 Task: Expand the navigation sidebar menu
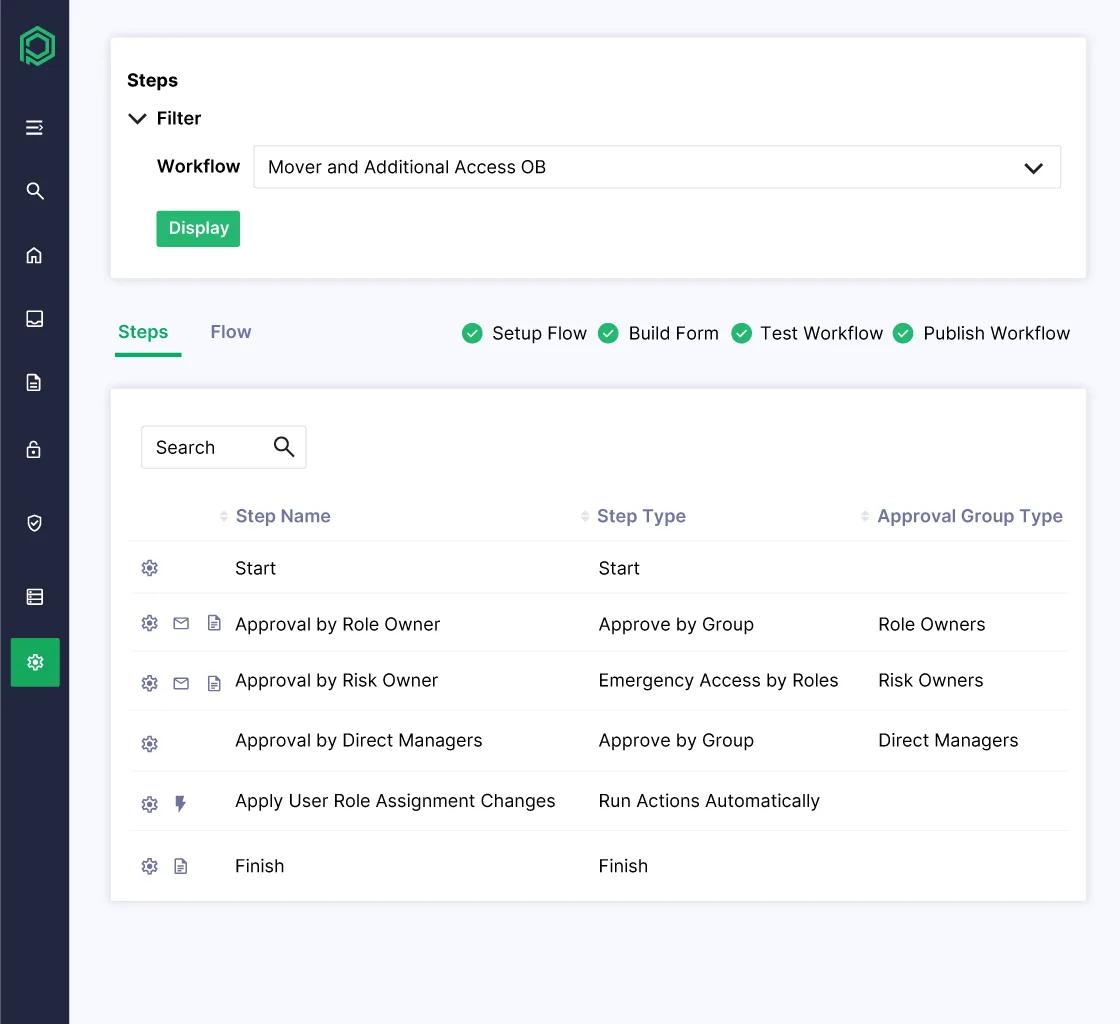pos(34,127)
